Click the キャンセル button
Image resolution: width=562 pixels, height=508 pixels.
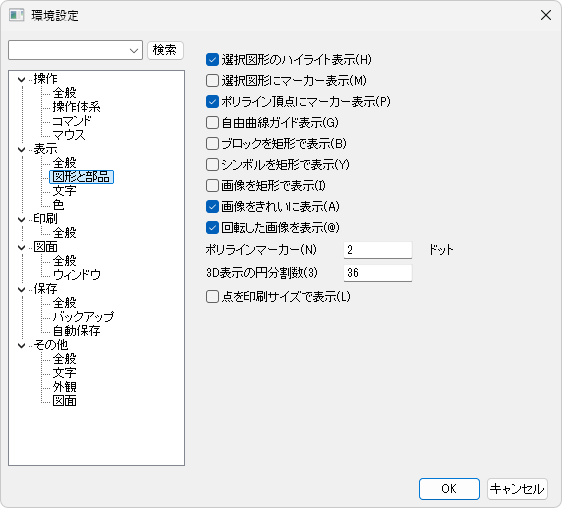tap(517, 489)
